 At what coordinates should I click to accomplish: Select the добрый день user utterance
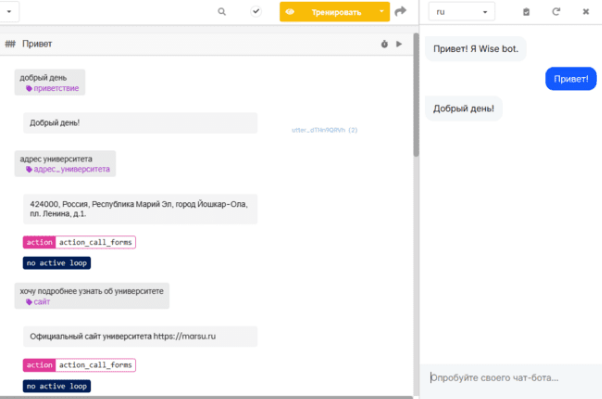coord(50,82)
